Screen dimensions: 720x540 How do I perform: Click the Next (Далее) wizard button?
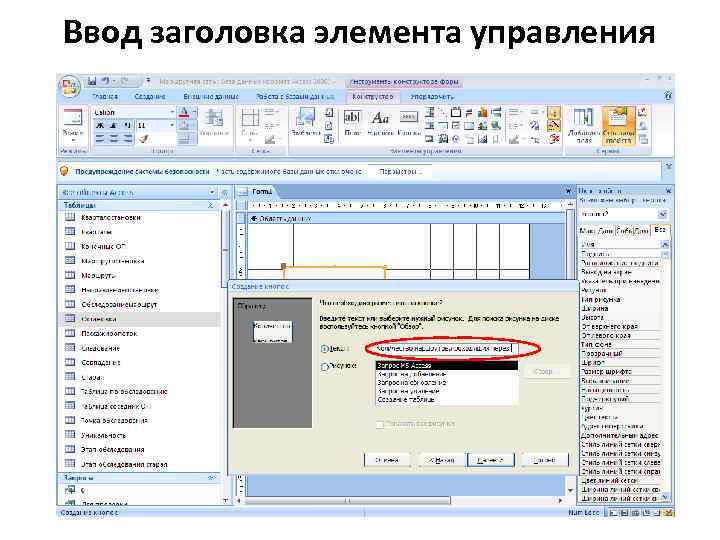point(490,460)
